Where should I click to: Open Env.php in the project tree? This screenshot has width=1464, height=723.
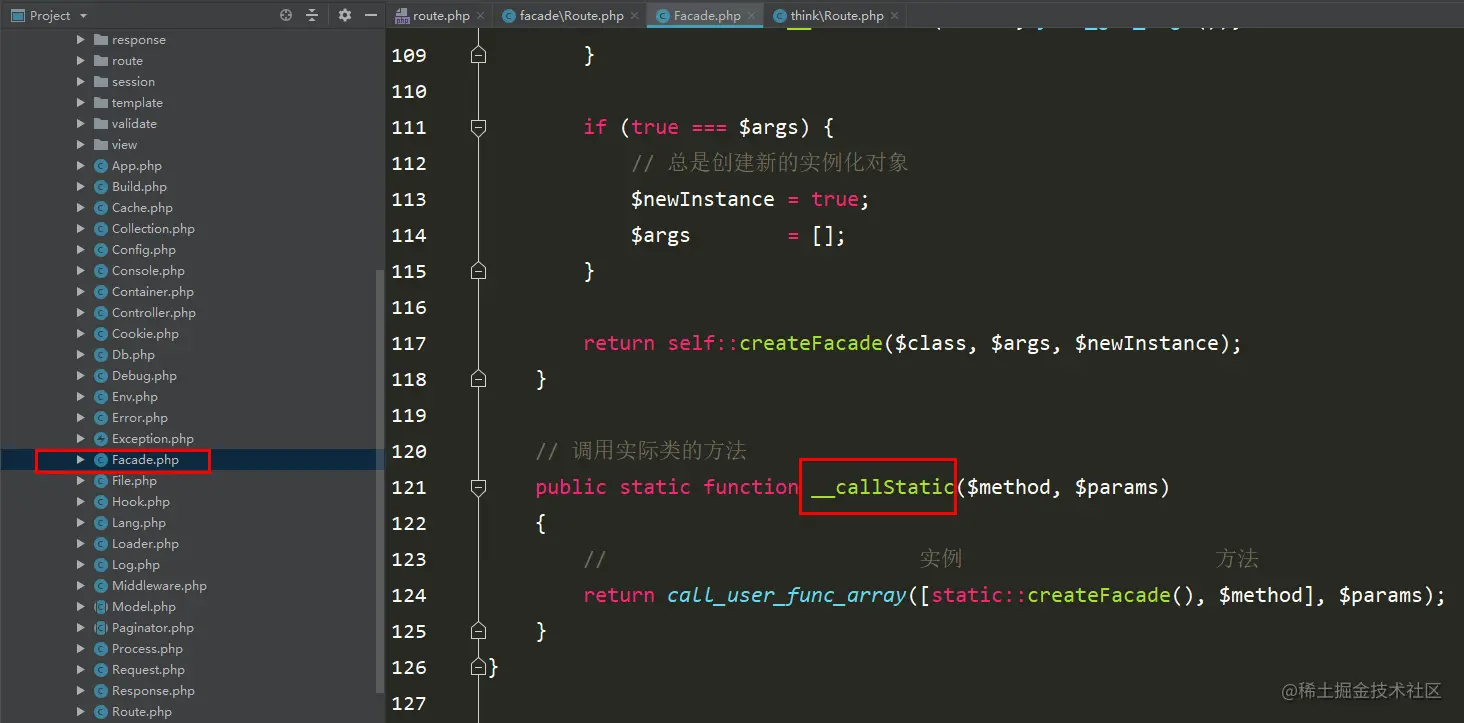[x=135, y=397]
